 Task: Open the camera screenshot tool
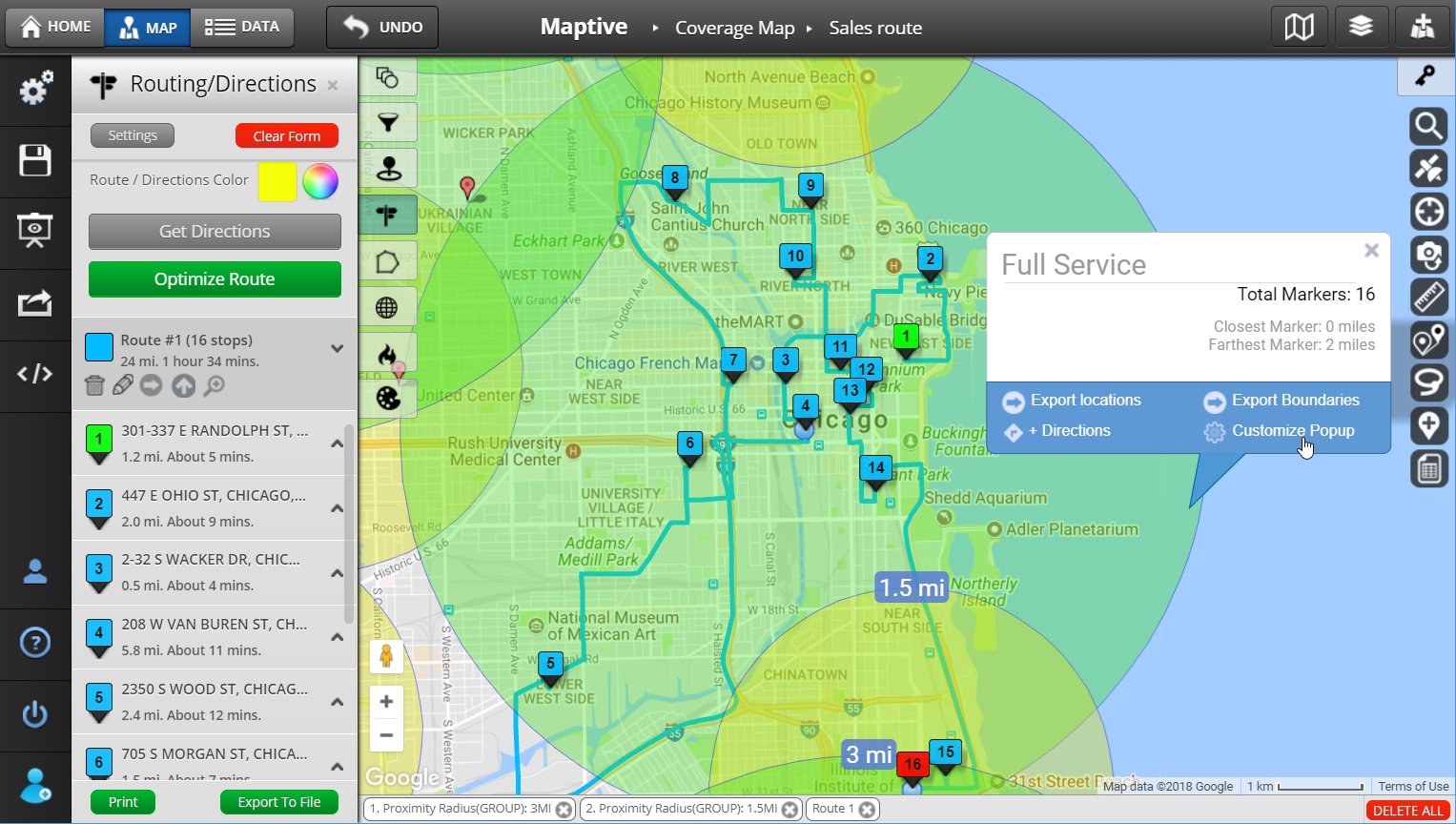(x=1428, y=255)
